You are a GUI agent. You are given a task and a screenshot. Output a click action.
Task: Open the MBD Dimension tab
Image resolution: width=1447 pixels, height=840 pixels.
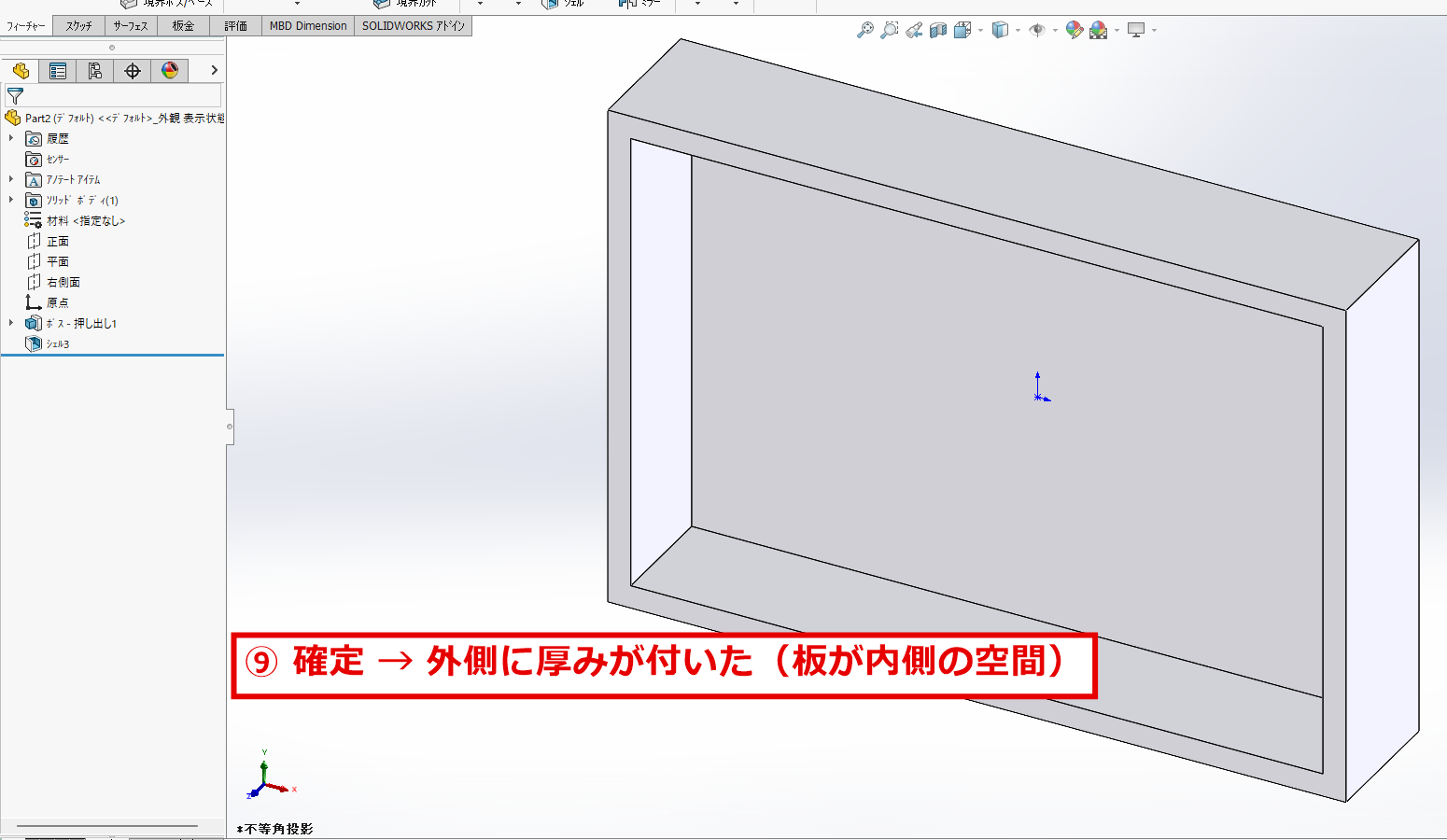click(x=308, y=26)
